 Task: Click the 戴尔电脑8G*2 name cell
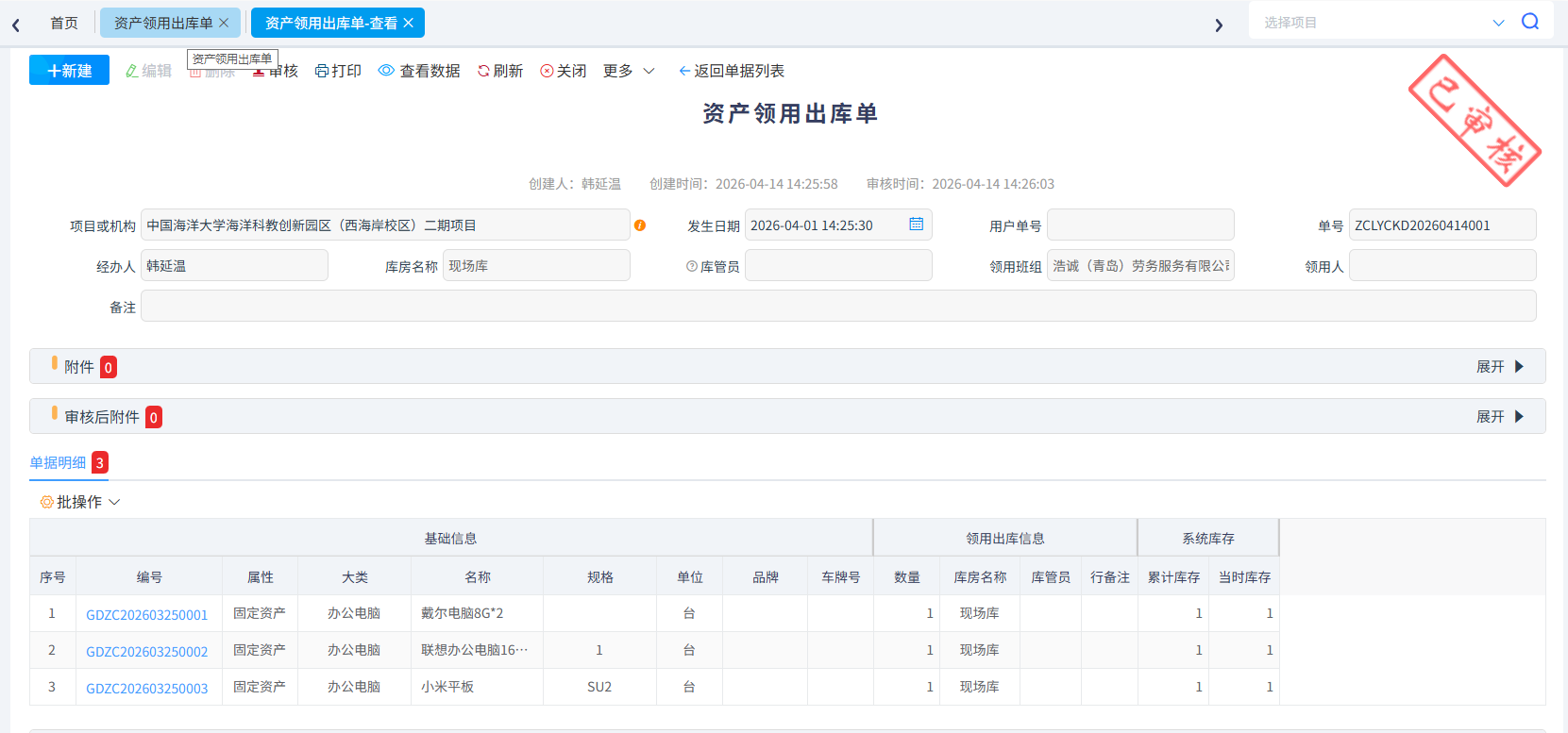click(477, 613)
